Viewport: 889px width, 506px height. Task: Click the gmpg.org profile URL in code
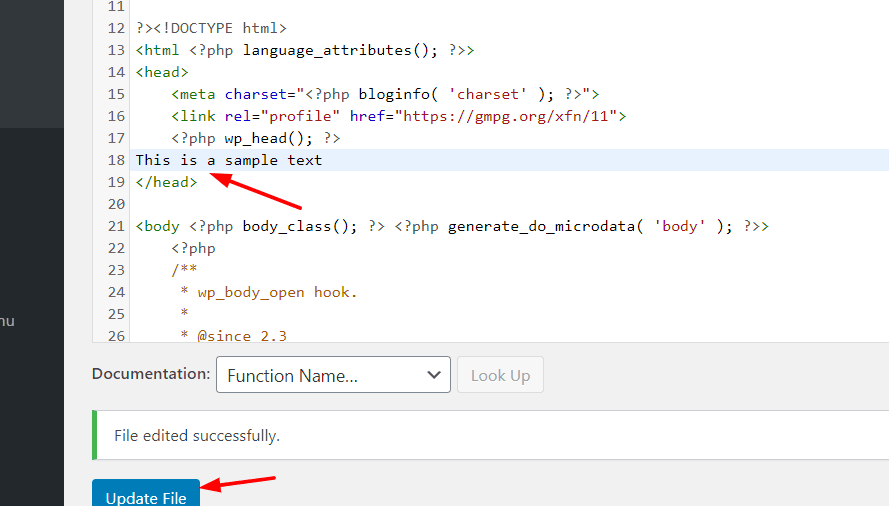pos(510,116)
